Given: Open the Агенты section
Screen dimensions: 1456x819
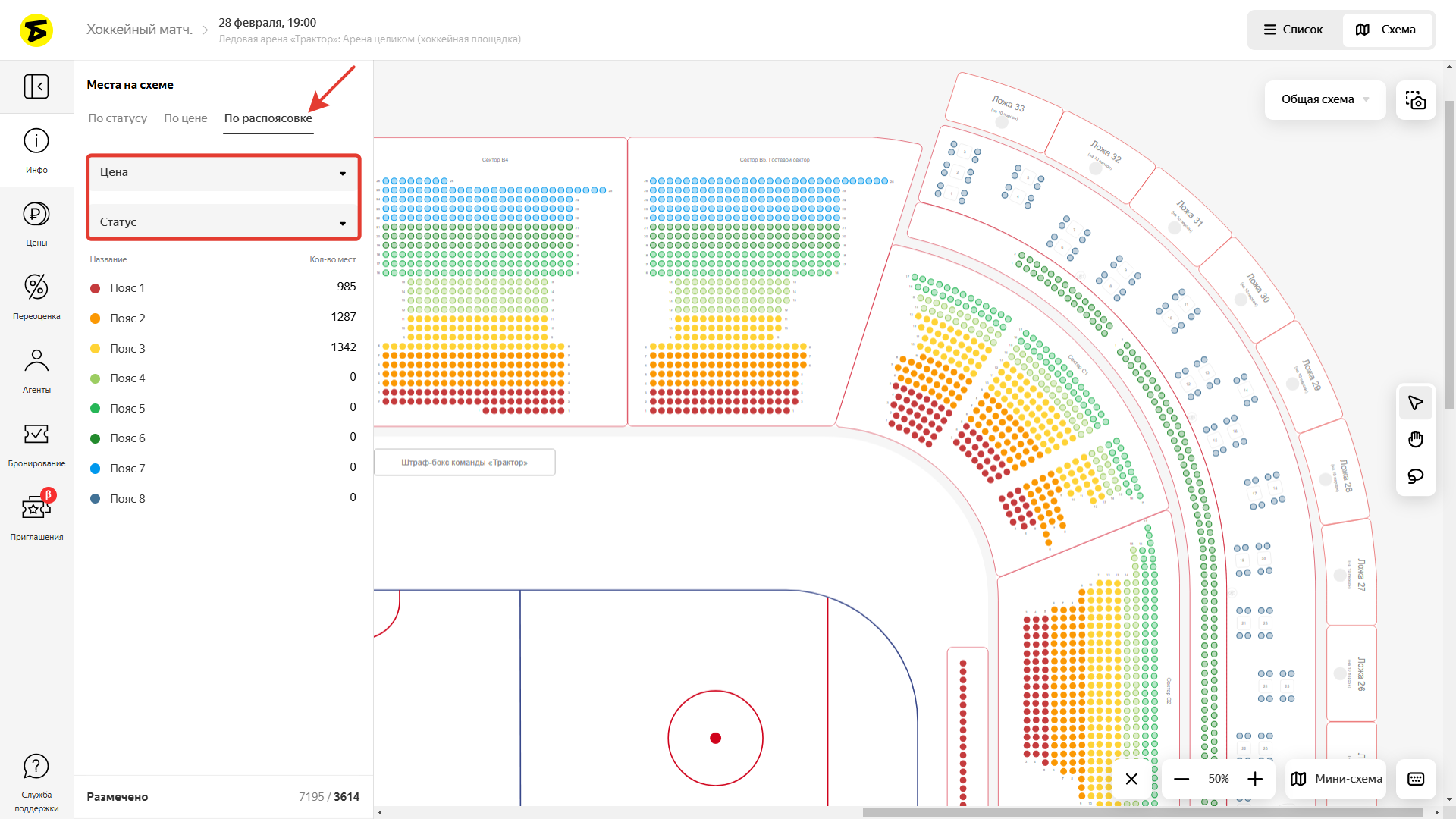Looking at the screenshot, I should click(36, 370).
